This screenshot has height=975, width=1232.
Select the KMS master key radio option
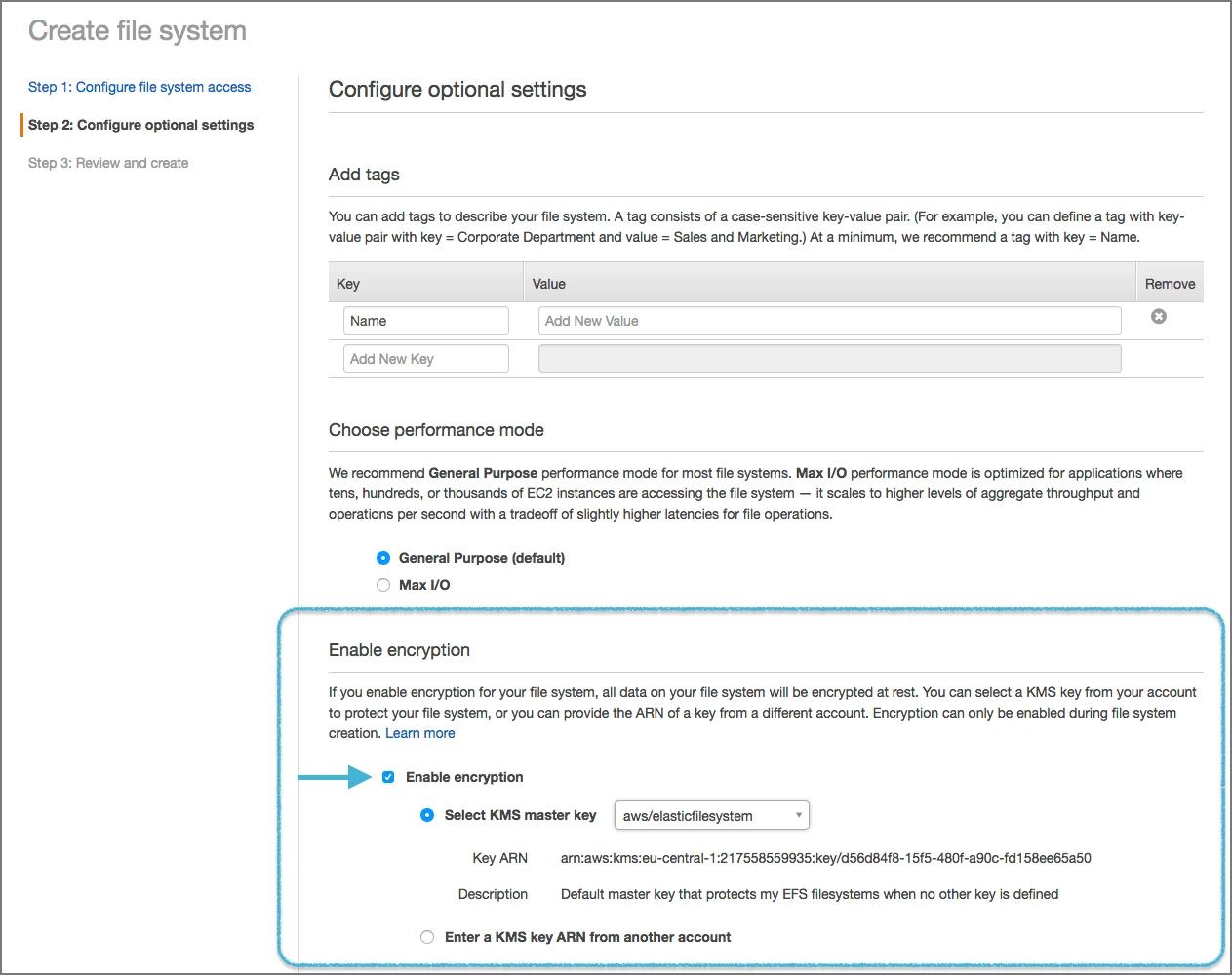click(427, 815)
